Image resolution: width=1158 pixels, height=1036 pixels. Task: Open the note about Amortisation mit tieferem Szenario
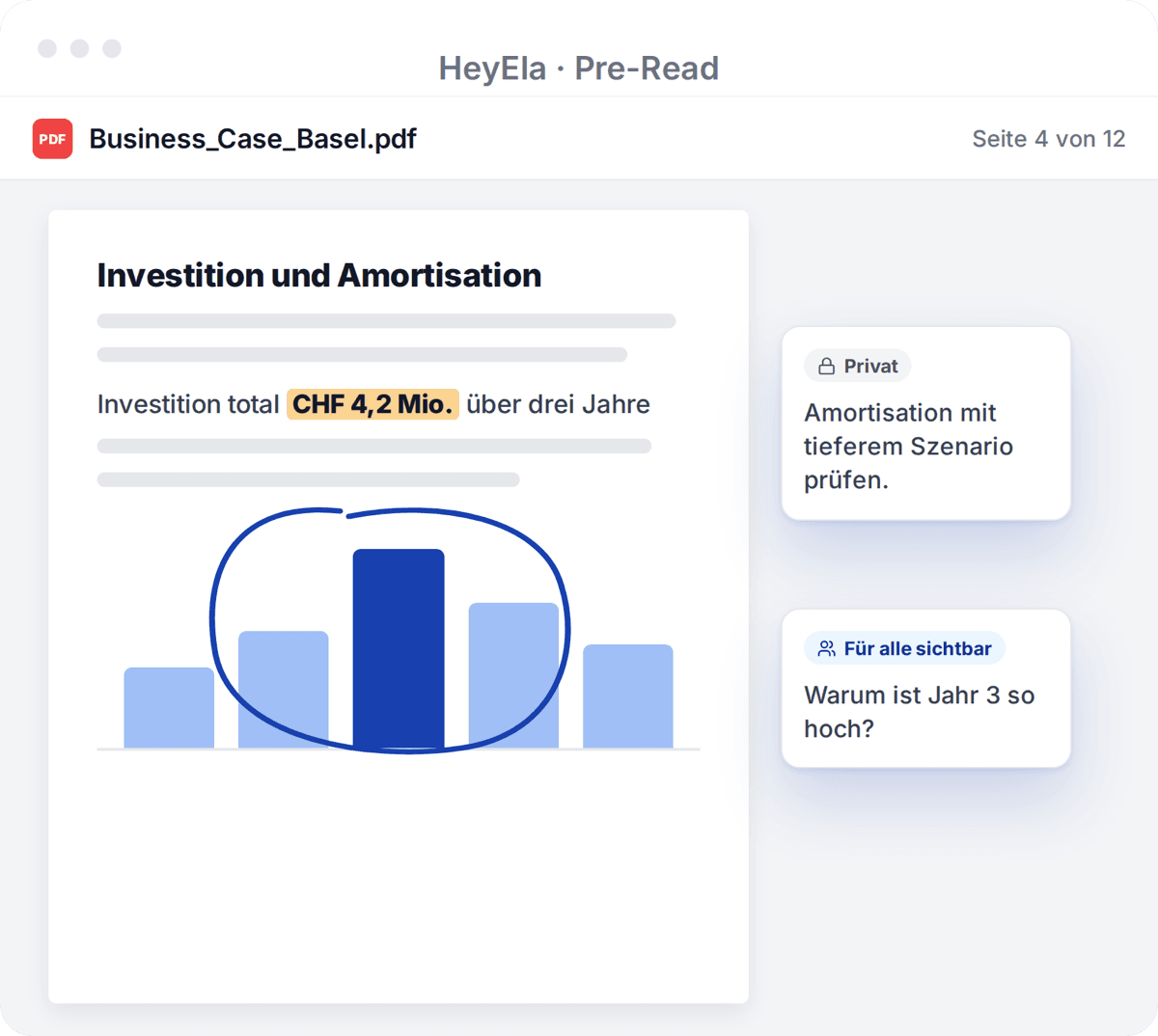926,423
